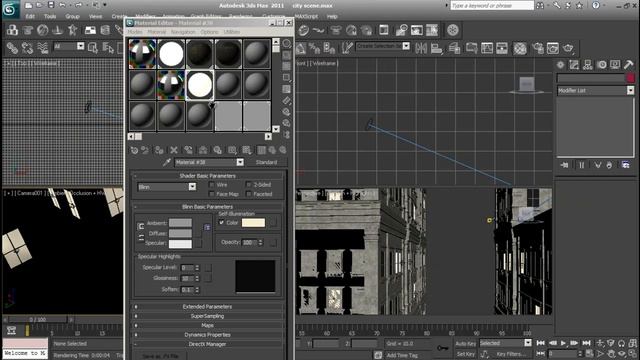Toggle Auto Key mode
The height and width of the screenshot is (360, 640).
pos(466,344)
